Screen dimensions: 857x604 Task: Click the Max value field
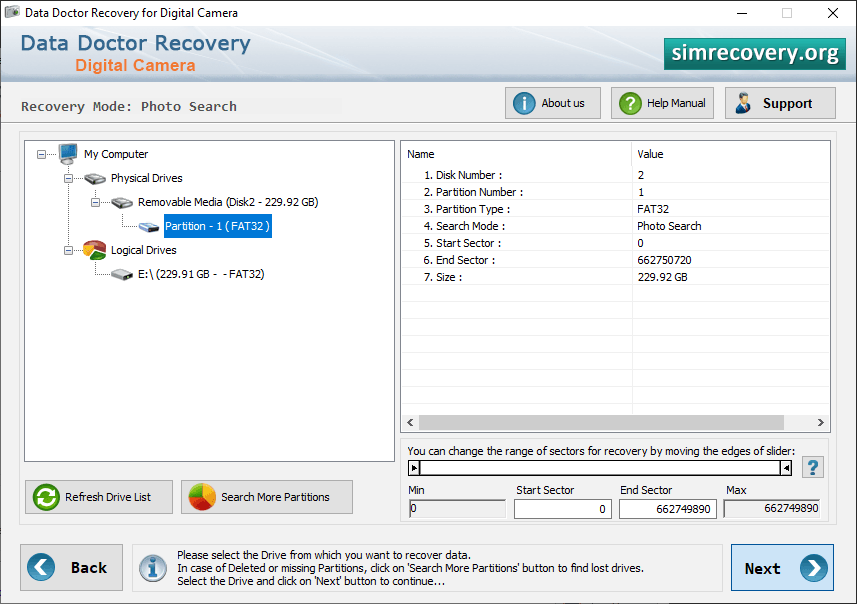(772, 508)
